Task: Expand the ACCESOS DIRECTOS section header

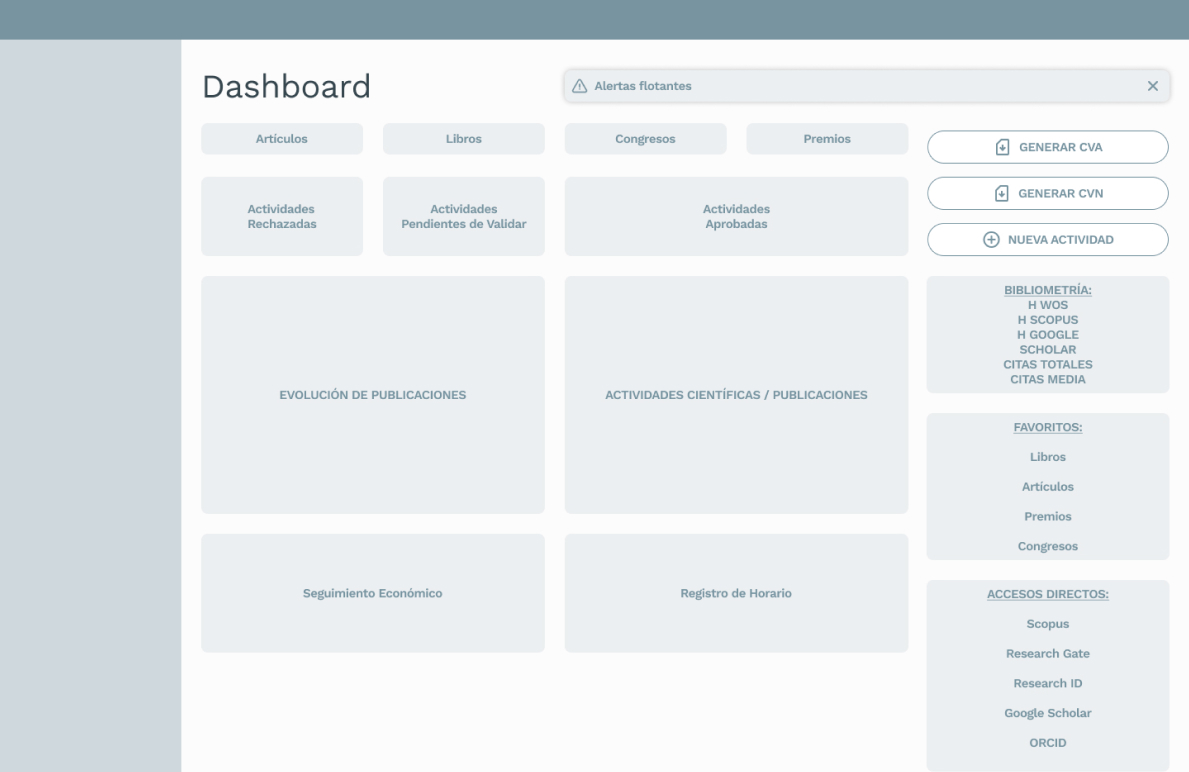Action: click(1047, 593)
